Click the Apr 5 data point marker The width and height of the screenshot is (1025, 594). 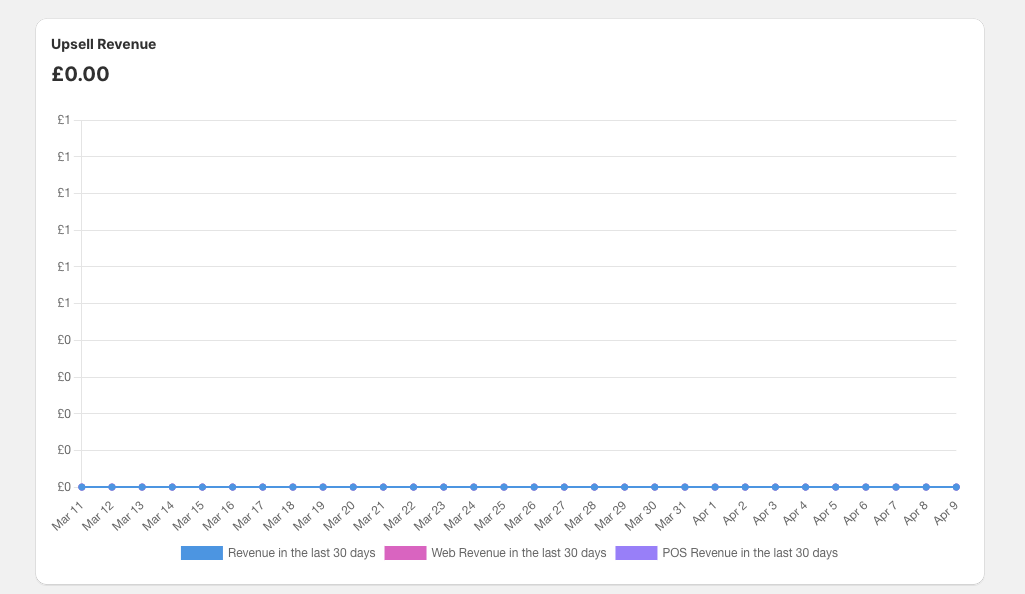(x=835, y=487)
